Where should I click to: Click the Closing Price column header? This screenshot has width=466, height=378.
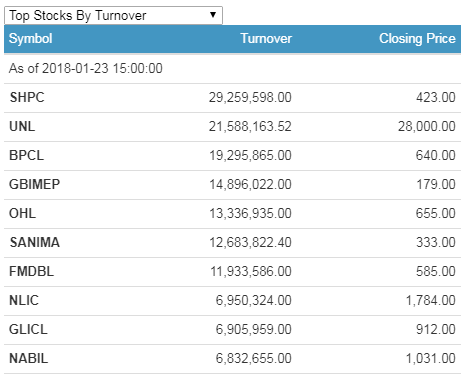[x=417, y=39]
